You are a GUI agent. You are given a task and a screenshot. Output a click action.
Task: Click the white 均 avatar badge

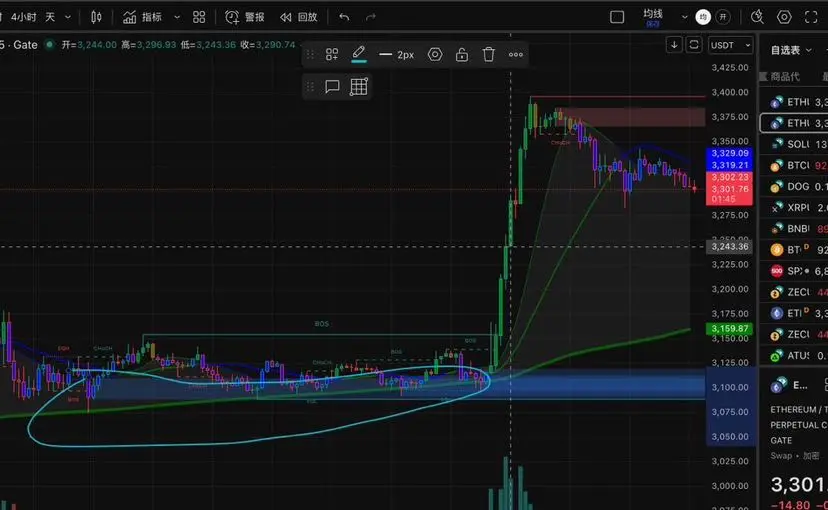tap(703, 17)
